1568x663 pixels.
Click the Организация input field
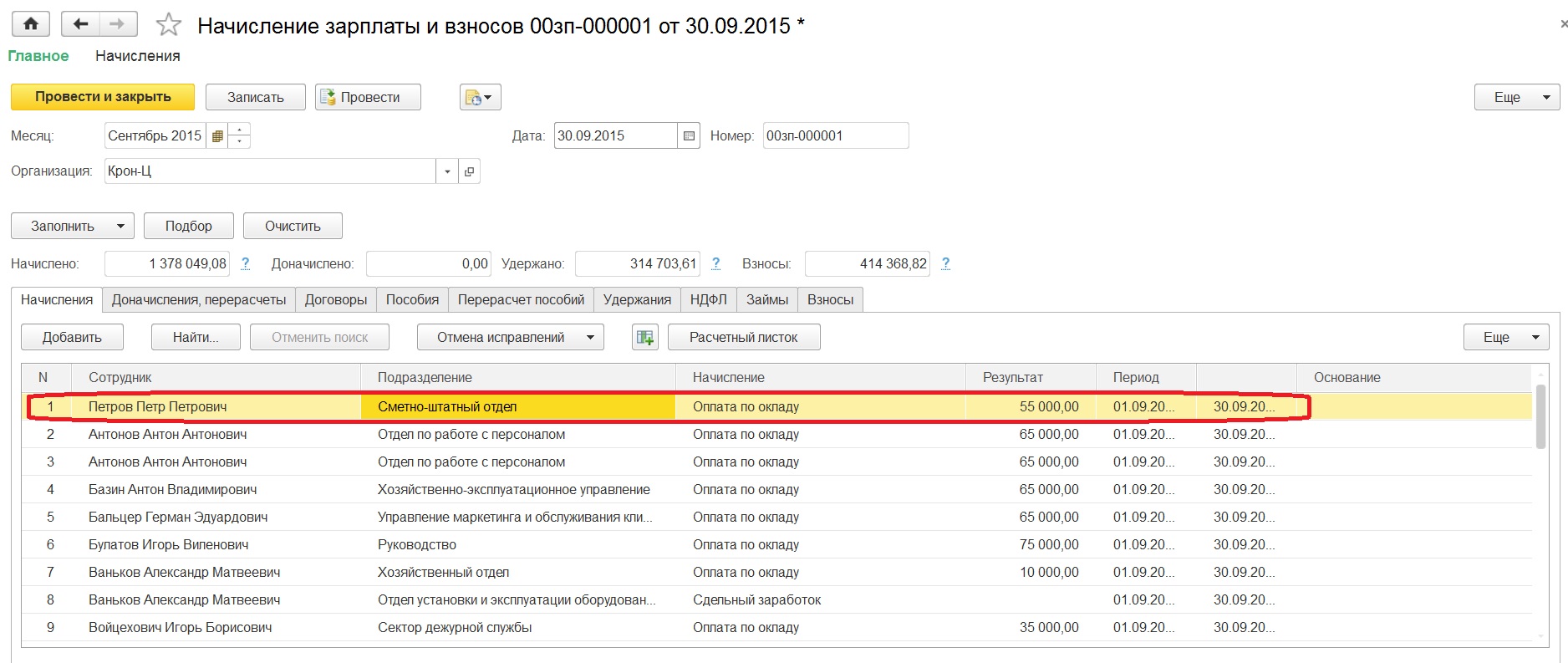point(270,171)
